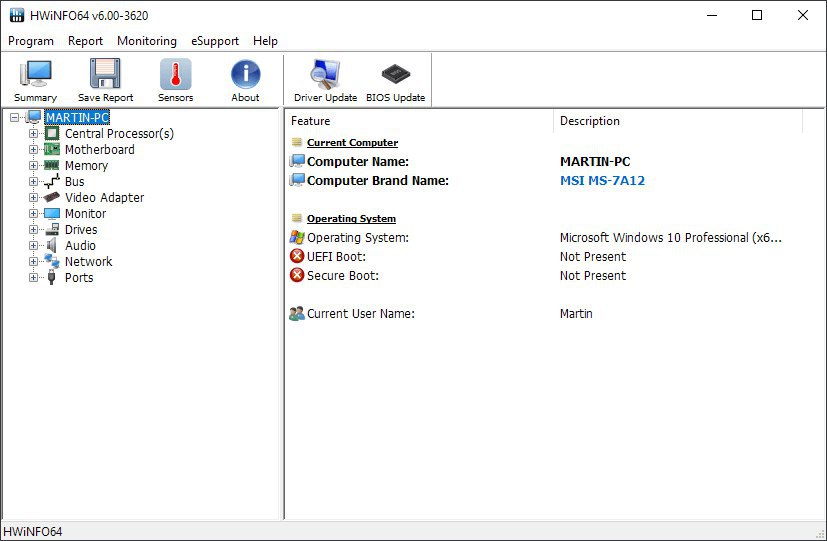
Task: Click the Network tree icon
Action: click(x=52, y=262)
